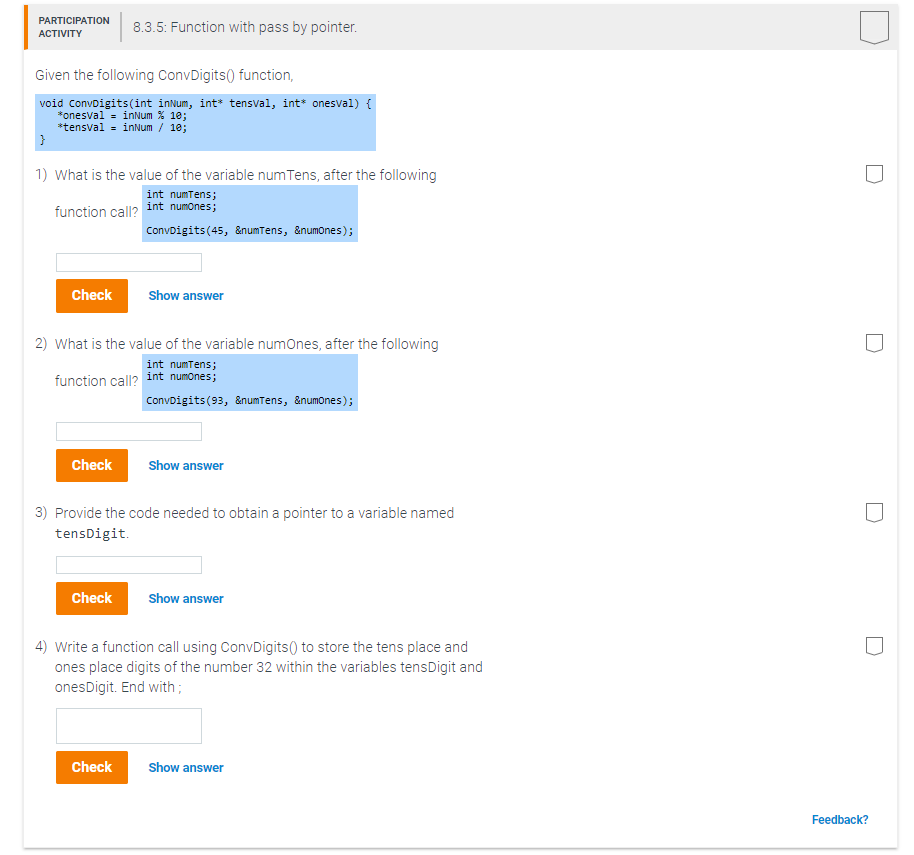Image resolution: width=914 pixels, height=855 pixels.
Task: Click the tensDigit pointer answer field
Action: coord(128,564)
